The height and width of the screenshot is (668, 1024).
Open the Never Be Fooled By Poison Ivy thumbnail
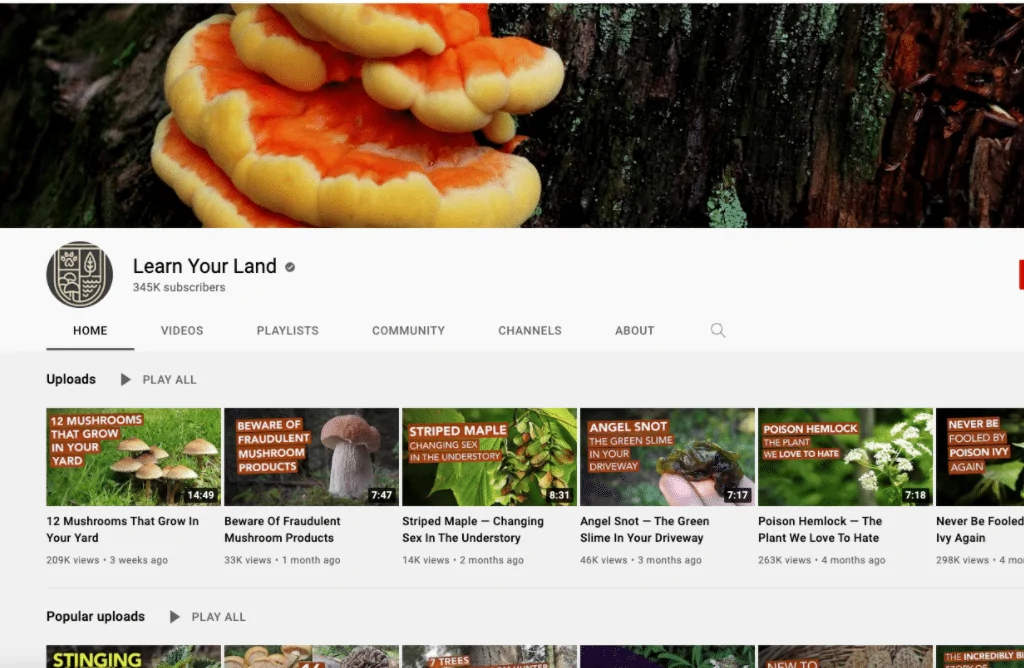(x=980, y=457)
